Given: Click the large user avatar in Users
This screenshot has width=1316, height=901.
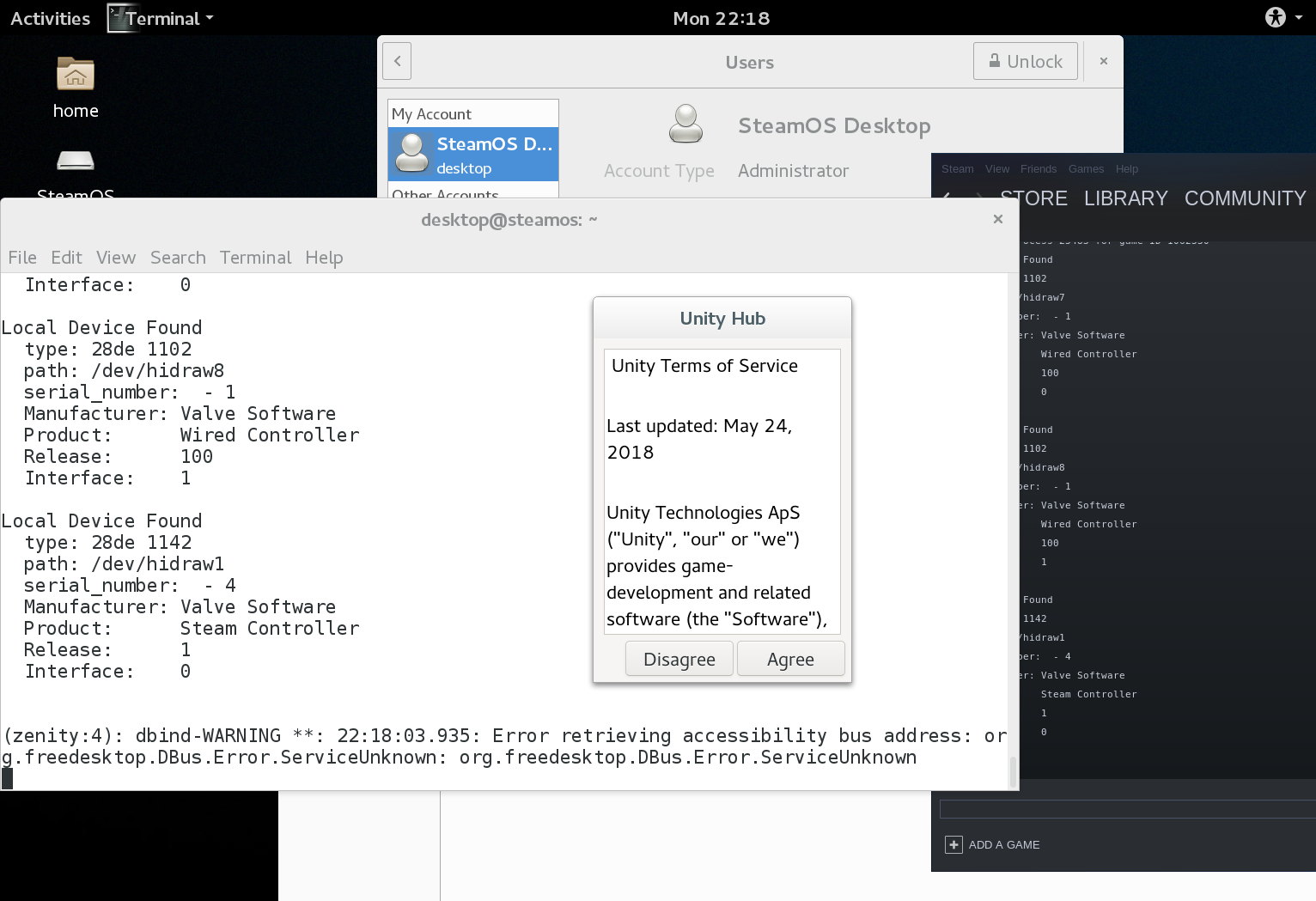Looking at the screenshot, I should [x=685, y=125].
